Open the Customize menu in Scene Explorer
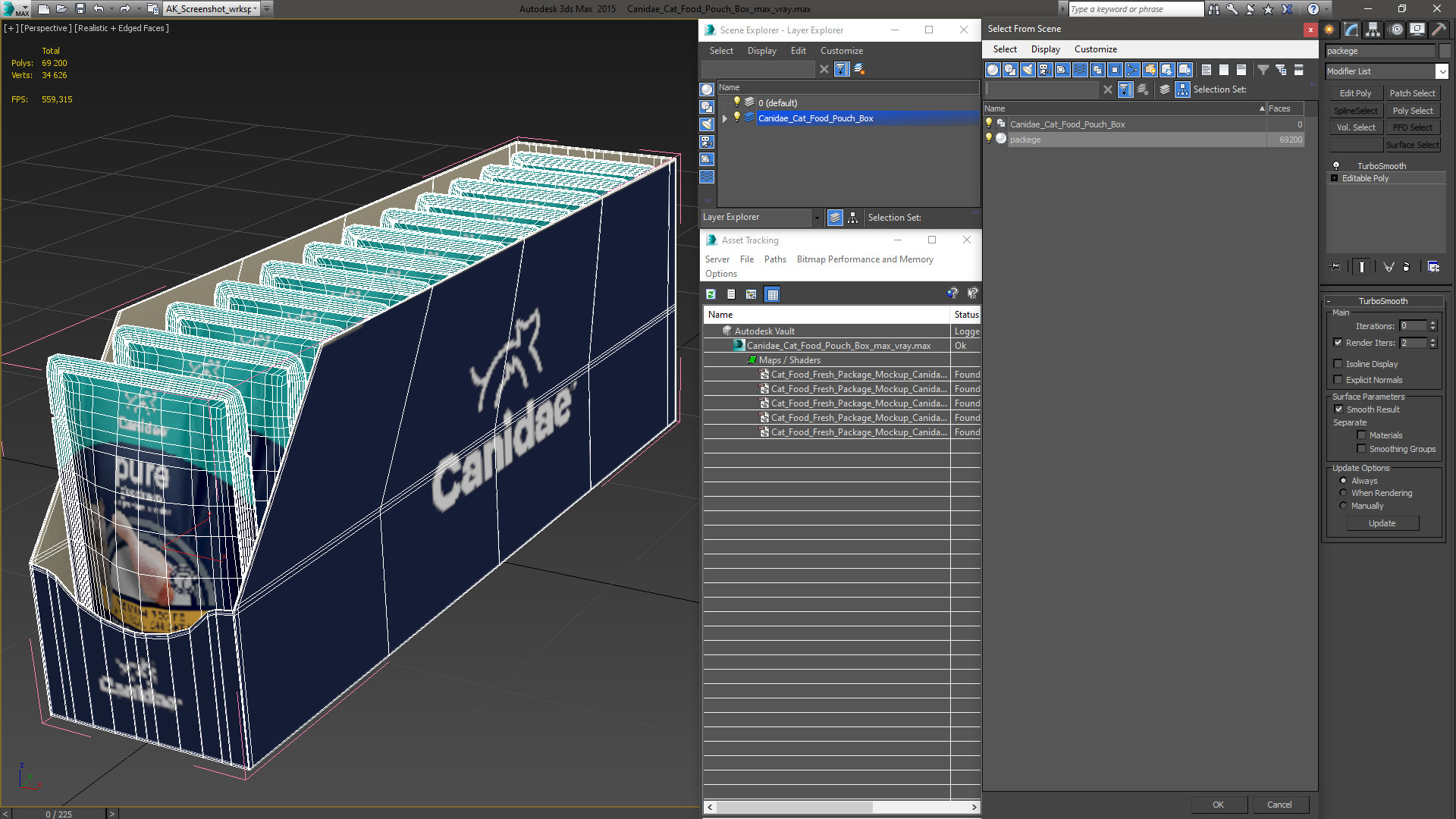Image resolution: width=1456 pixels, height=819 pixels. [841, 51]
